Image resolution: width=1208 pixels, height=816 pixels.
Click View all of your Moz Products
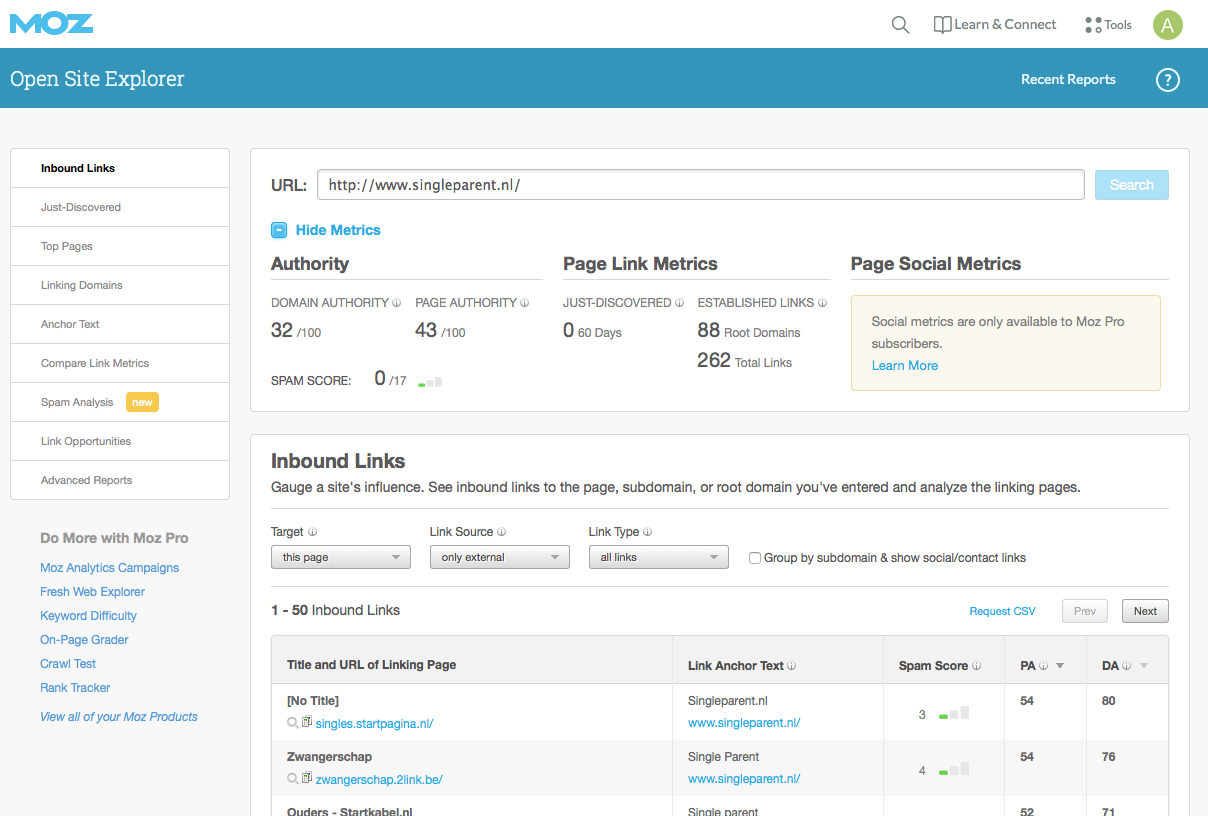(119, 717)
